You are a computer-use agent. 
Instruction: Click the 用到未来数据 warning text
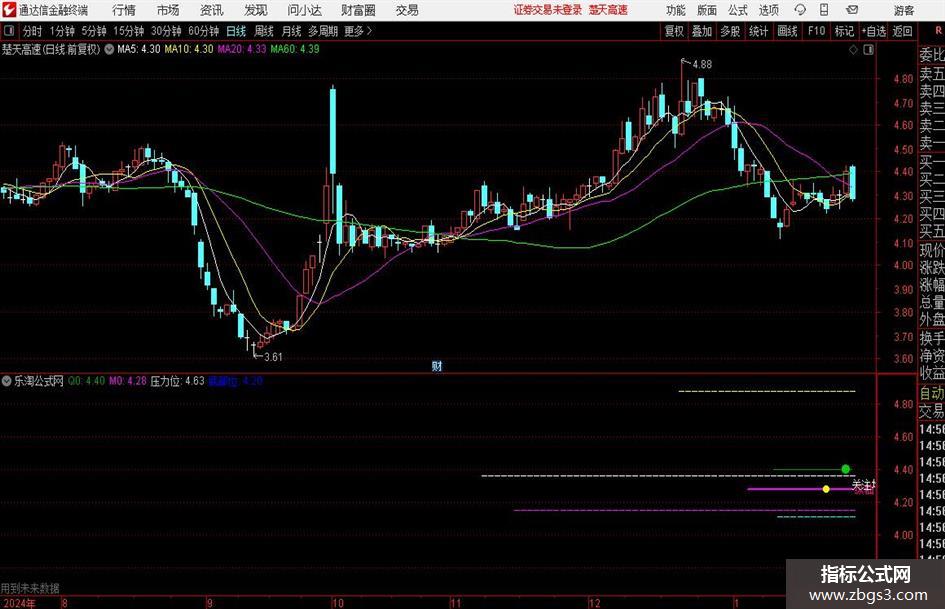[30, 588]
